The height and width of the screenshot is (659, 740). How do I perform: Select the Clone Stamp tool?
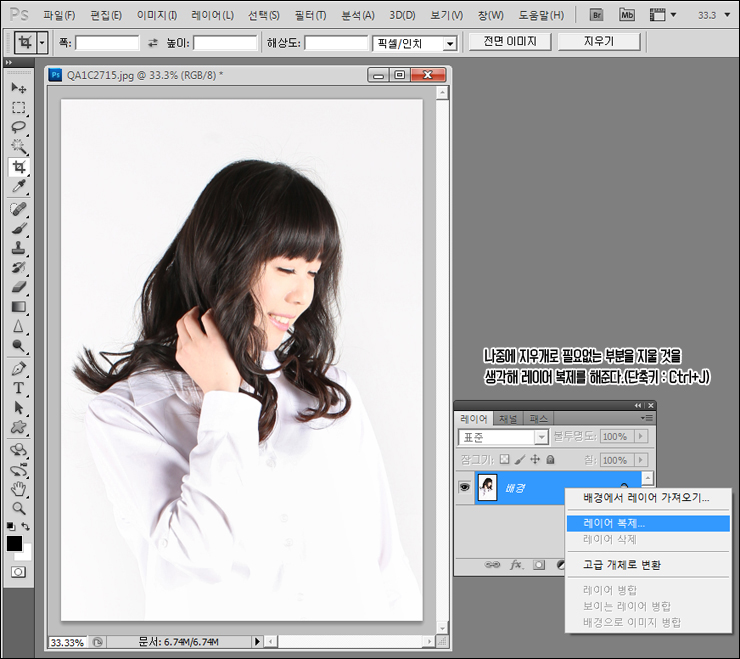click(18, 248)
